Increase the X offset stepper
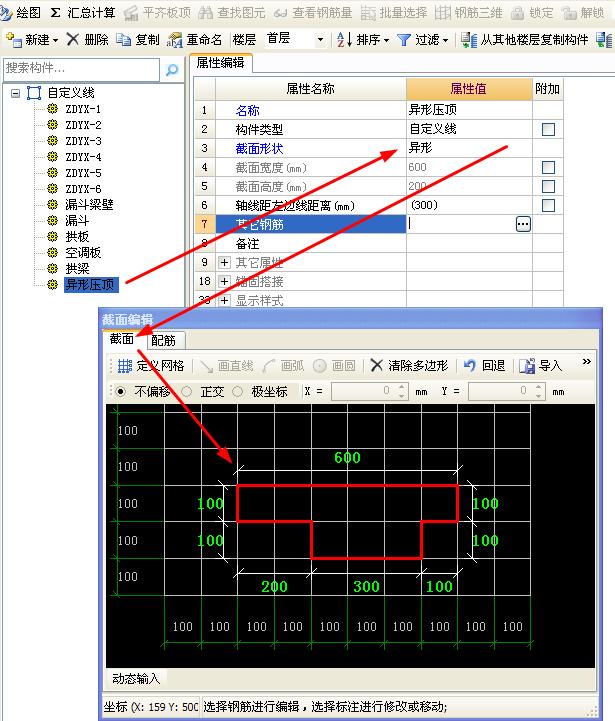Viewport: 615px width, 721px height. pos(402,388)
